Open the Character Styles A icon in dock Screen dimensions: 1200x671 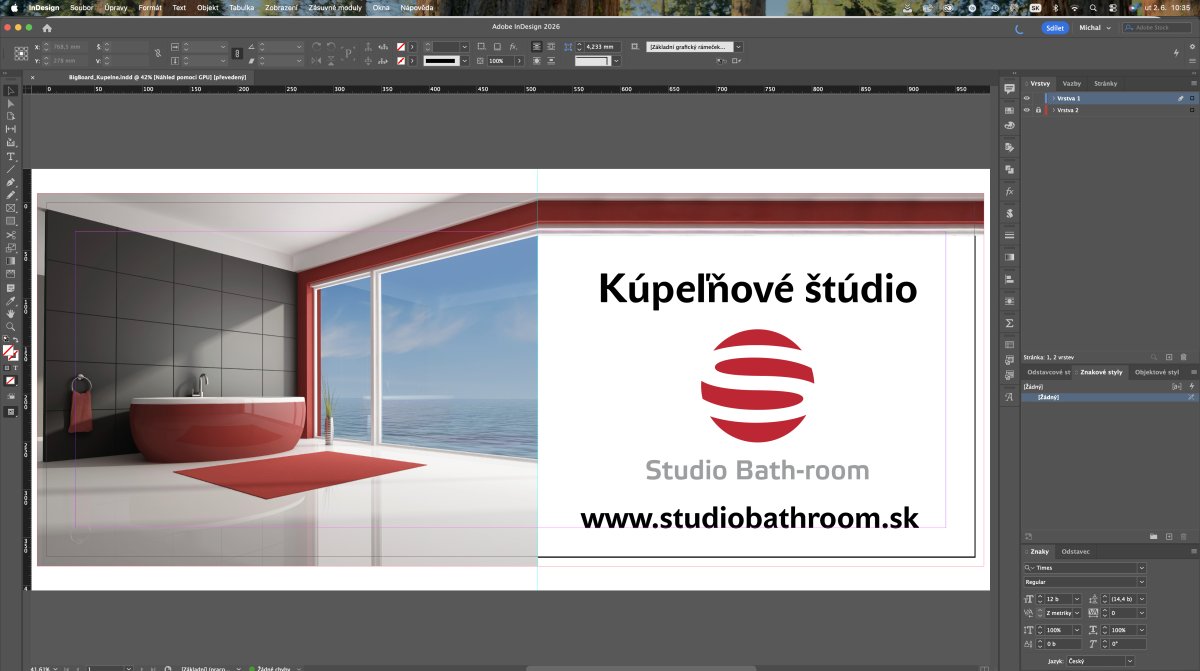tap(1010, 397)
